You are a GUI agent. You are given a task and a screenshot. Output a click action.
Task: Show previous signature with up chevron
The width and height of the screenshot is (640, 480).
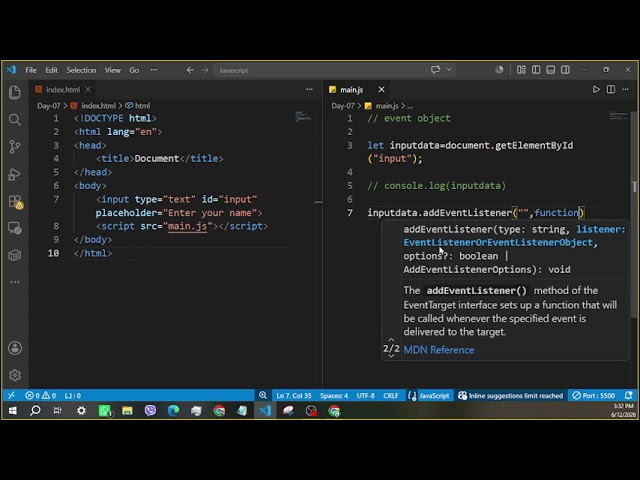[391, 340]
